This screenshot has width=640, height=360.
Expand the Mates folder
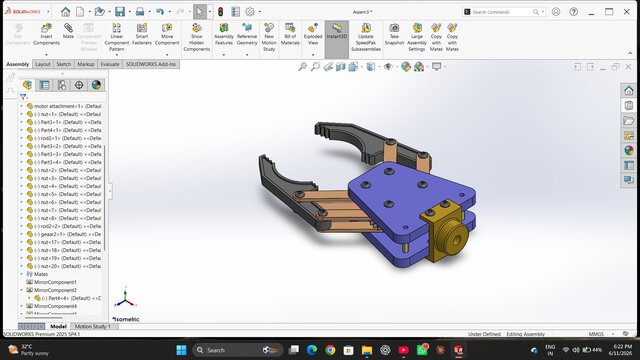pos(22,274)
